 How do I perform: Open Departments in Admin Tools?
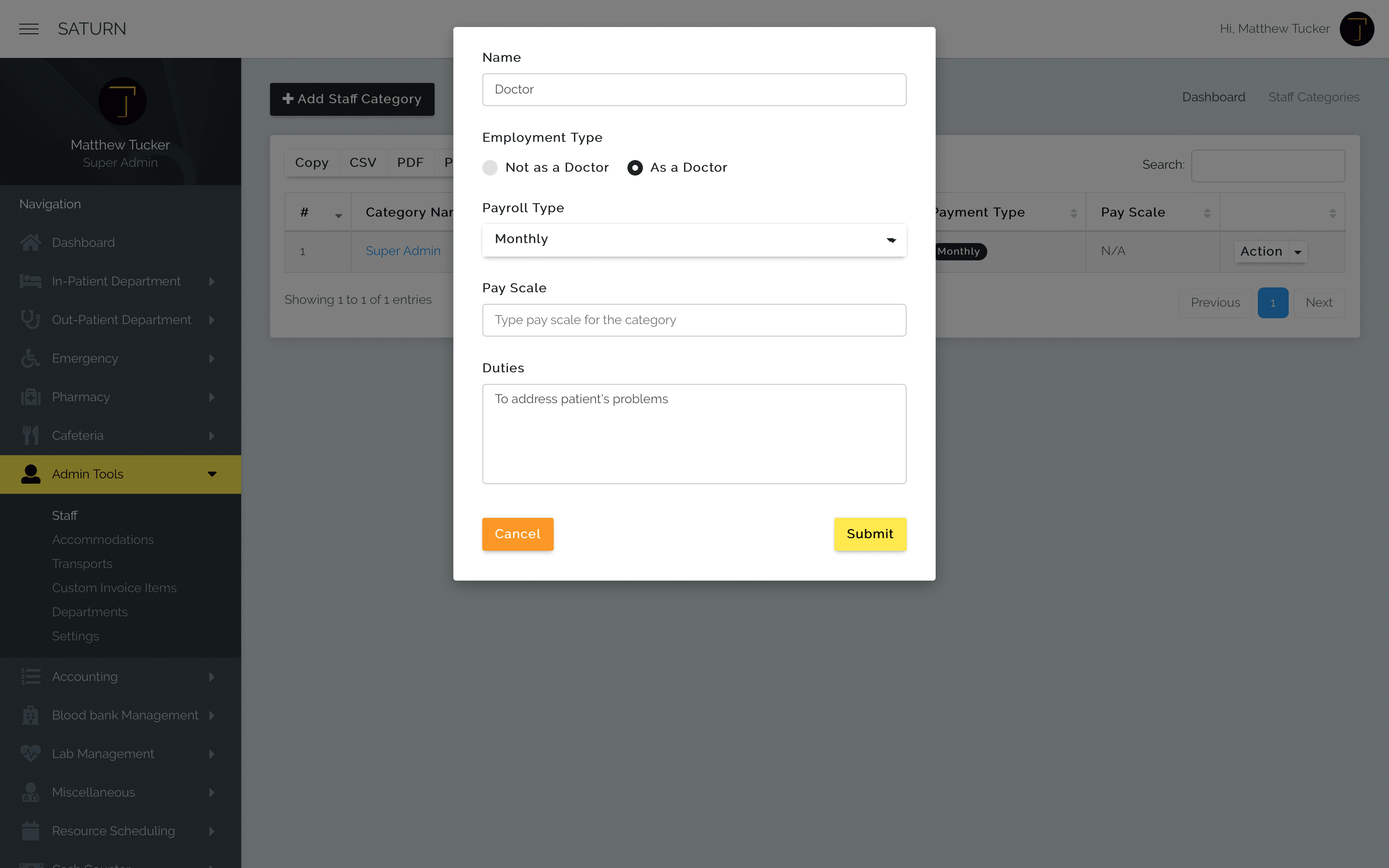[90, 612]
